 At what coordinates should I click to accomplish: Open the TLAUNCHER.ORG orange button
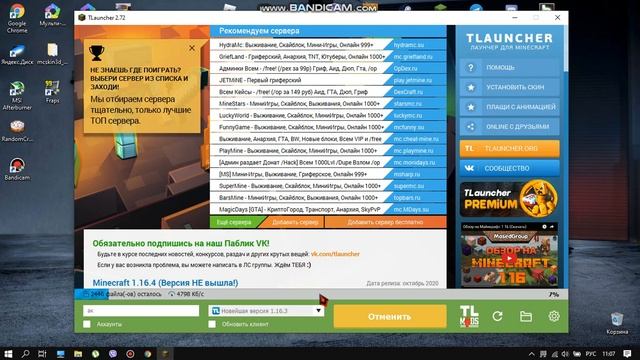[509, 149]
